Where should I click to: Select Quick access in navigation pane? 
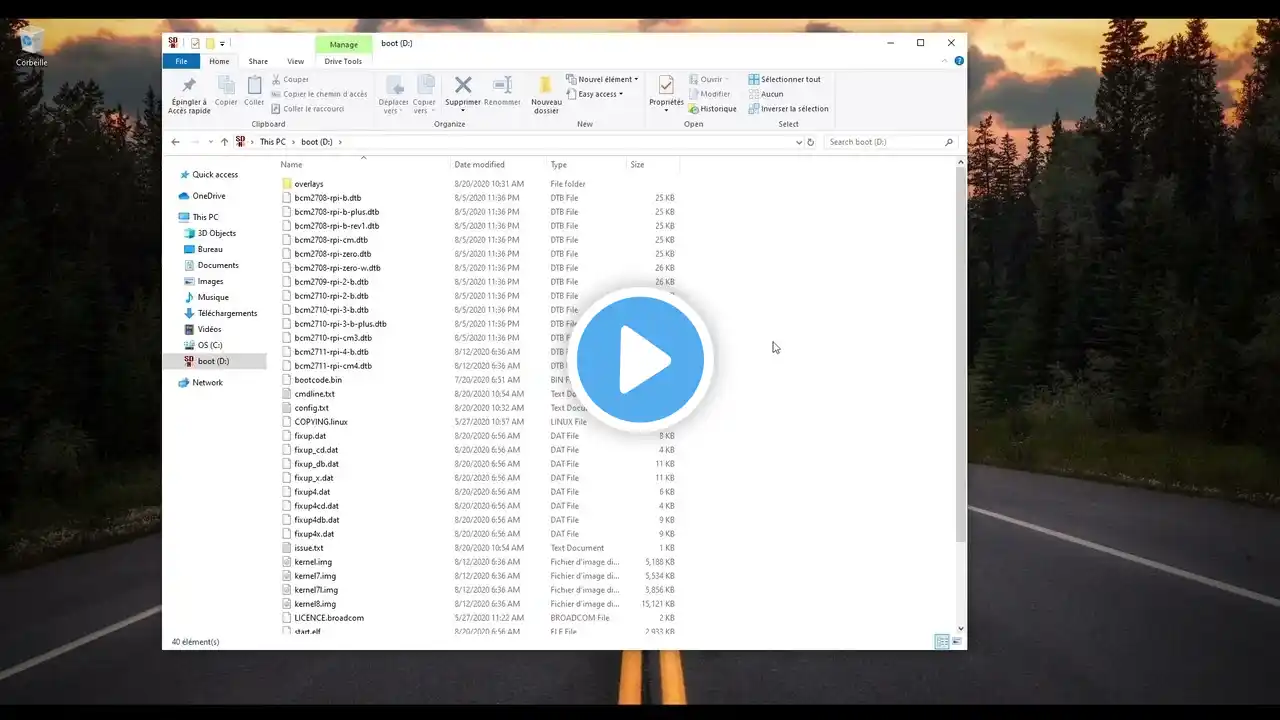click(x=215, y=175)
